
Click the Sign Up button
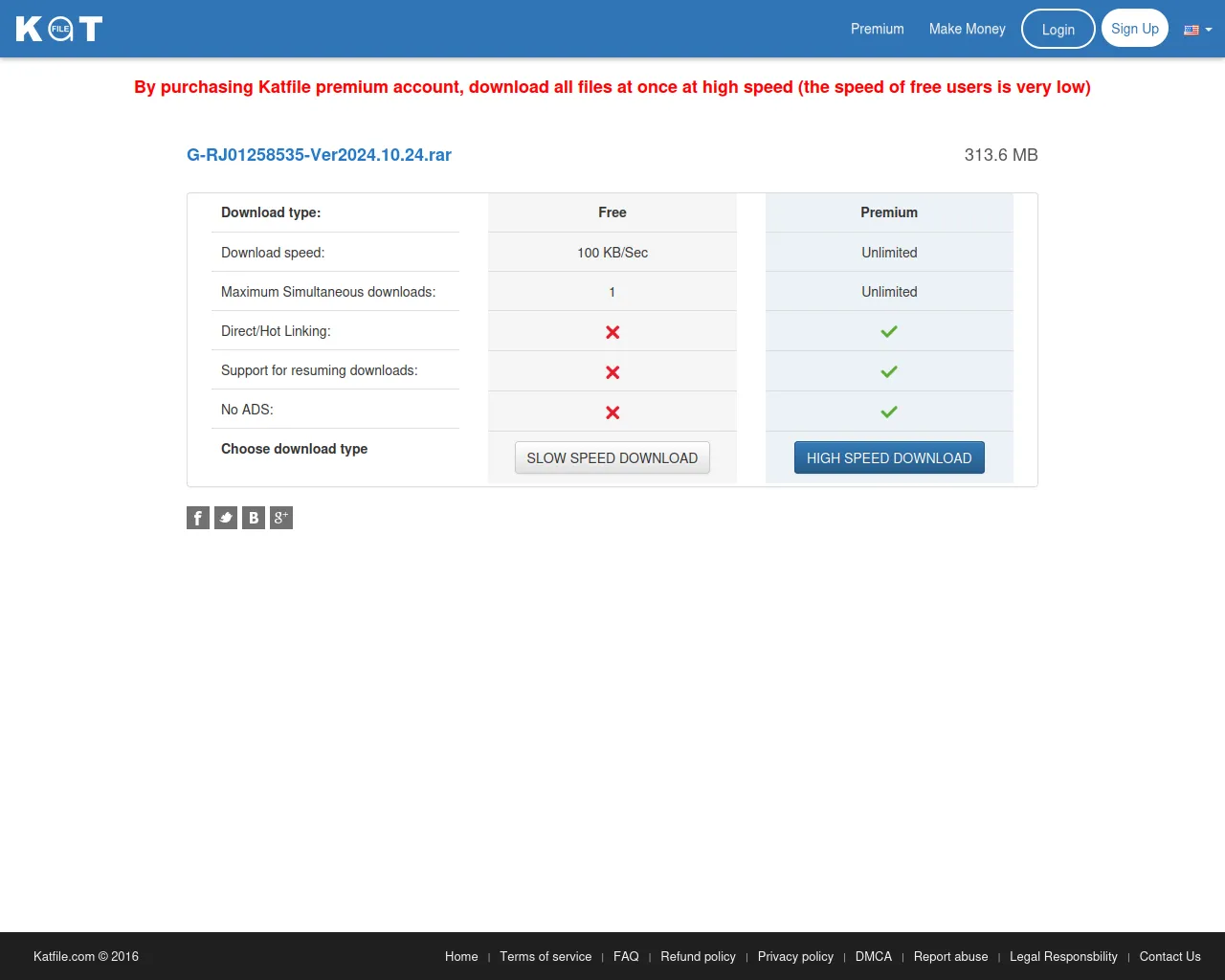(x=1135, y=29)
